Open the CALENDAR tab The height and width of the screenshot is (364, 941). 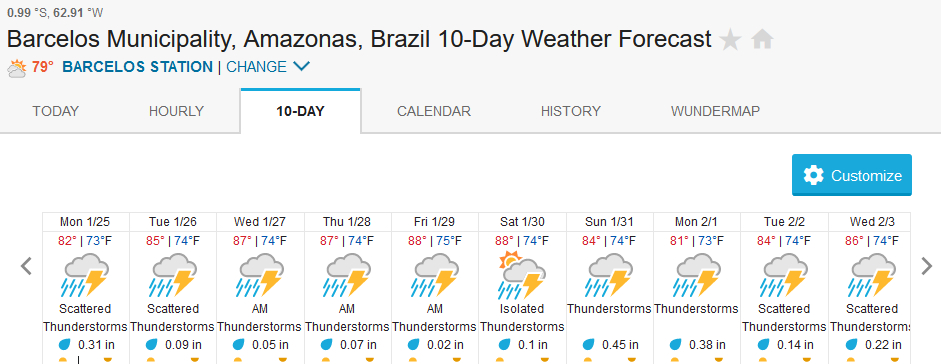click(434, 111)
